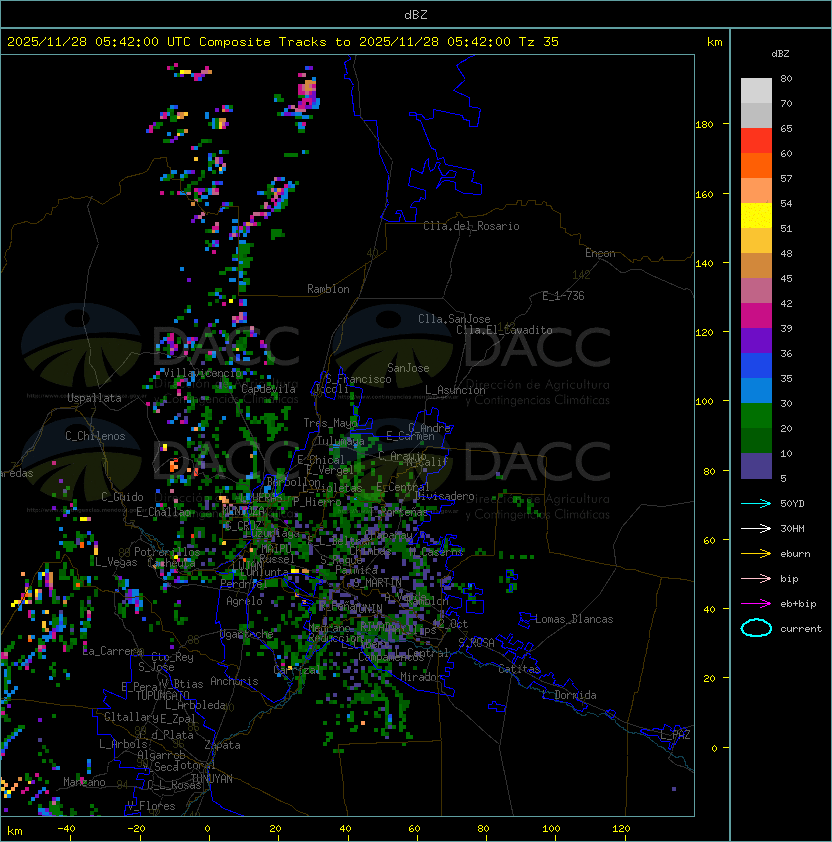Click the C_Guido map label
Image resolution: width=832 pixels, height=842 pixels.
122,497
